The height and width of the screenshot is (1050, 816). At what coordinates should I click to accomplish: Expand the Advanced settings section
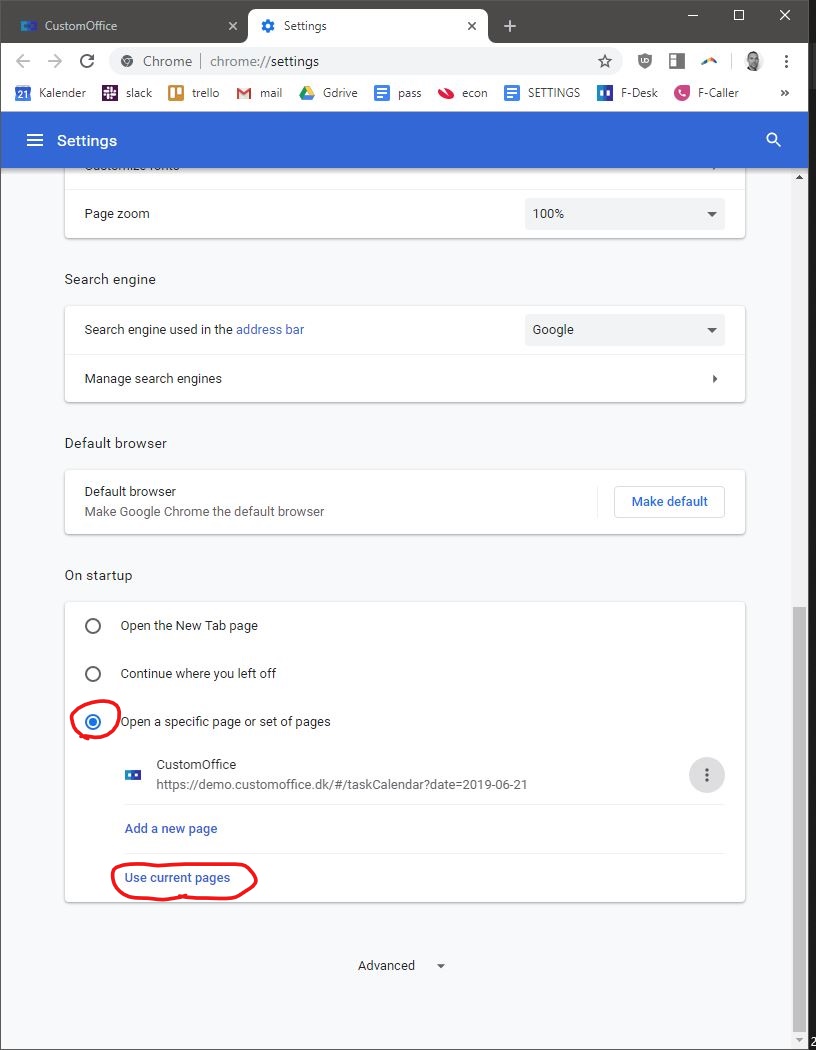(402, 966)
